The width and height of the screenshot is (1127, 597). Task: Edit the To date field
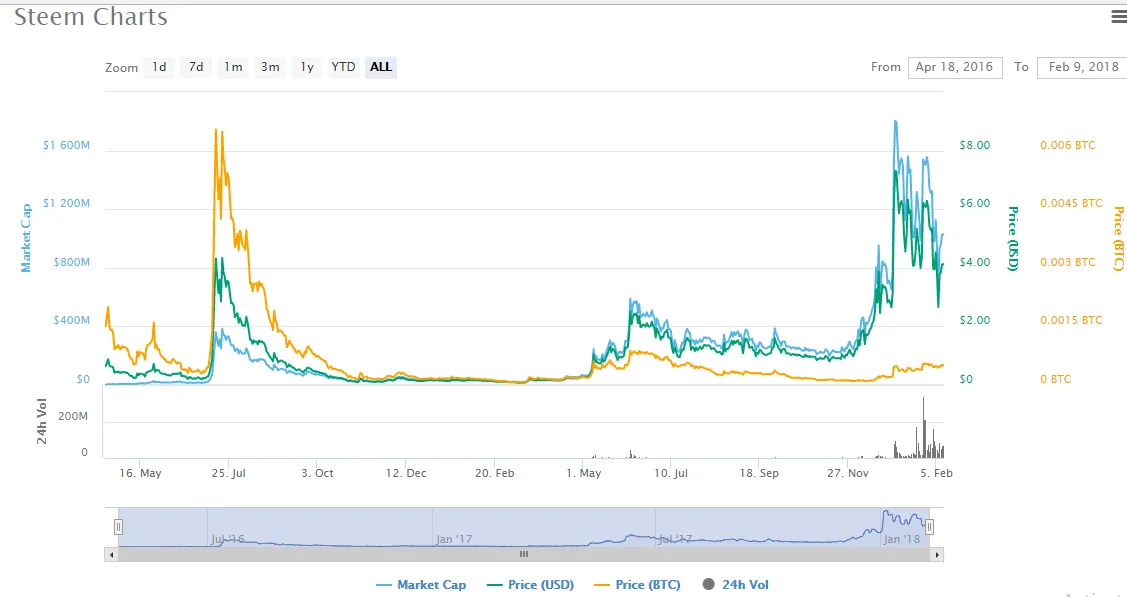click(1082, 67)
